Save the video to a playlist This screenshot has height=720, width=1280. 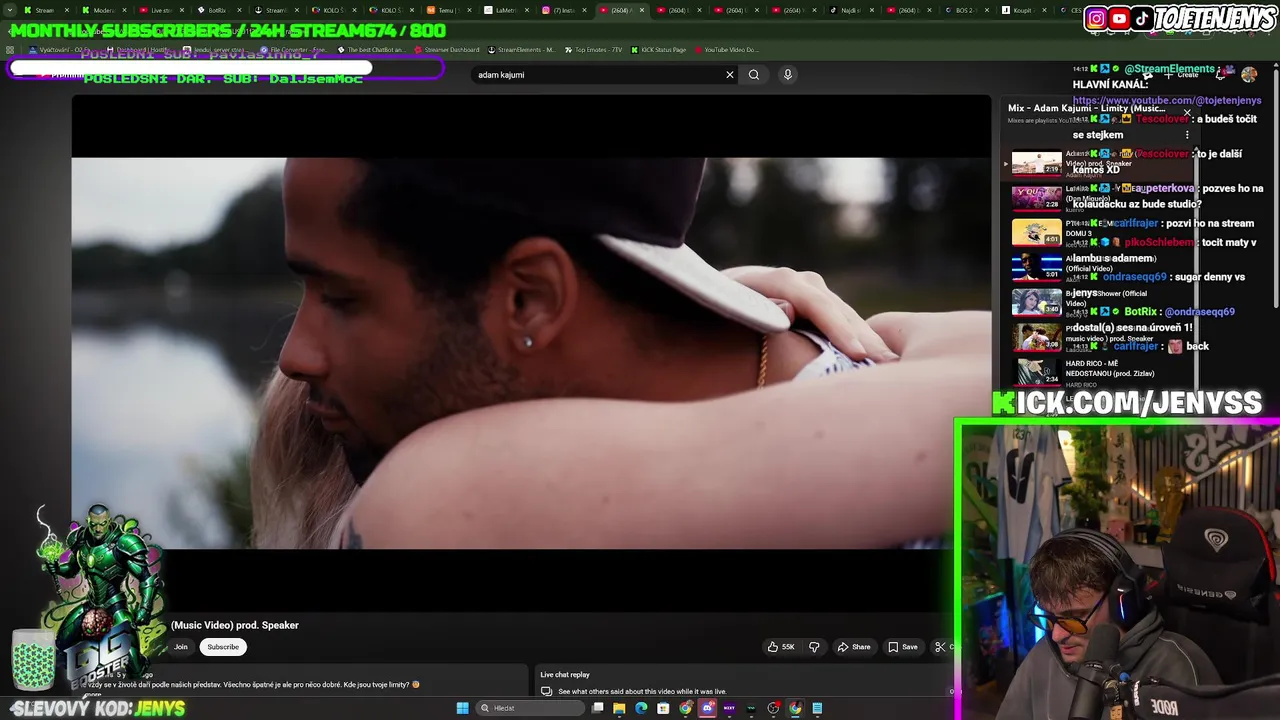coord(903,647)
